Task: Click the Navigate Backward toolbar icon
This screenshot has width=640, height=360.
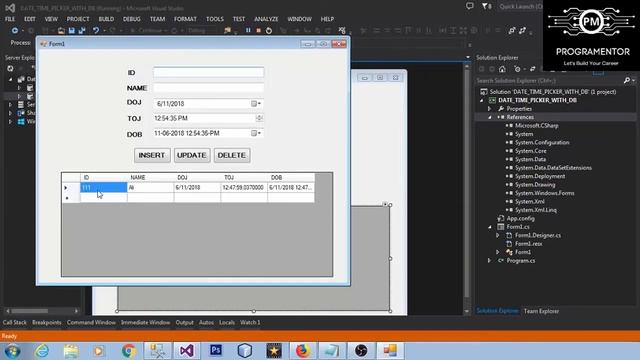Action: pyautogui.click(x=15, y=30)
